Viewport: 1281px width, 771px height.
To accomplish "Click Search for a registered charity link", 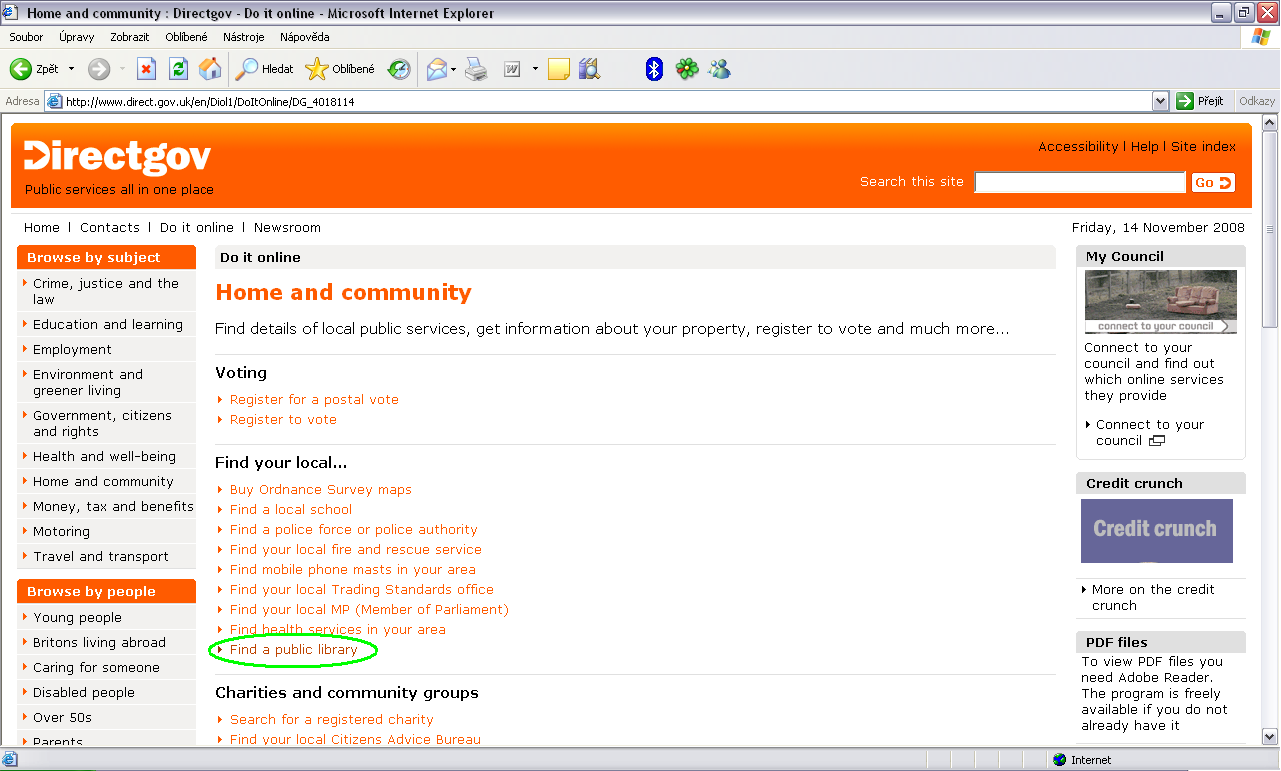I will pos(332,719).
